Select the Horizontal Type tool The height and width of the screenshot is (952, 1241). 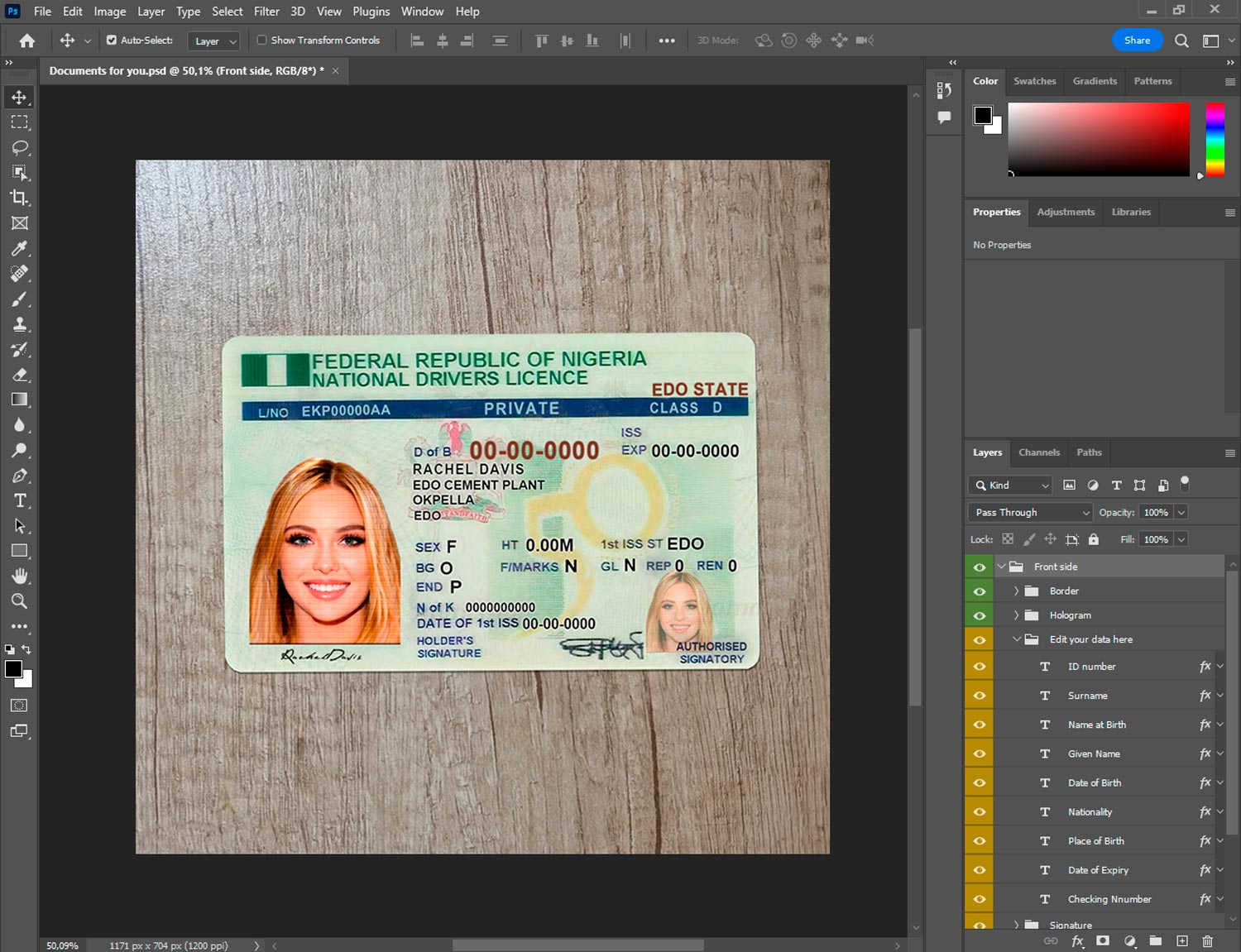(x=20, y=500)
